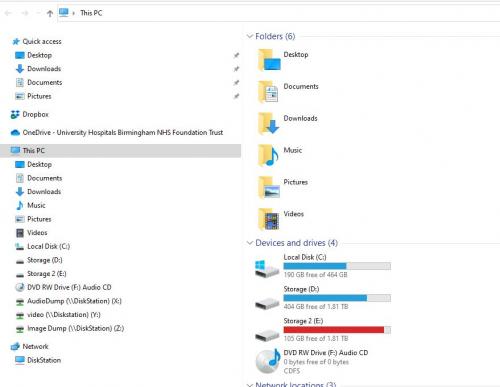Select DVD RW Drive (F:) Audio CD in sidebar
The width and height of the screenshot is (500, 387).
pyautogui.click(x=69, y=287)
